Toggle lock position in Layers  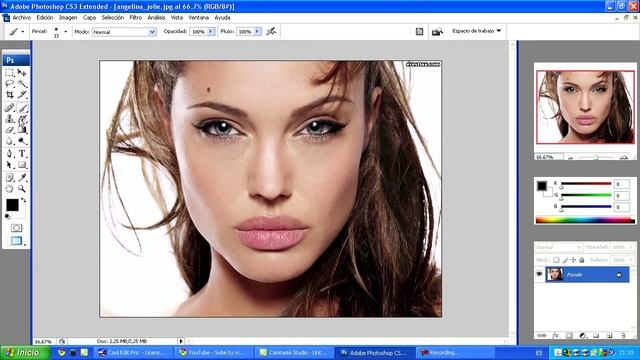pos(573,260)
